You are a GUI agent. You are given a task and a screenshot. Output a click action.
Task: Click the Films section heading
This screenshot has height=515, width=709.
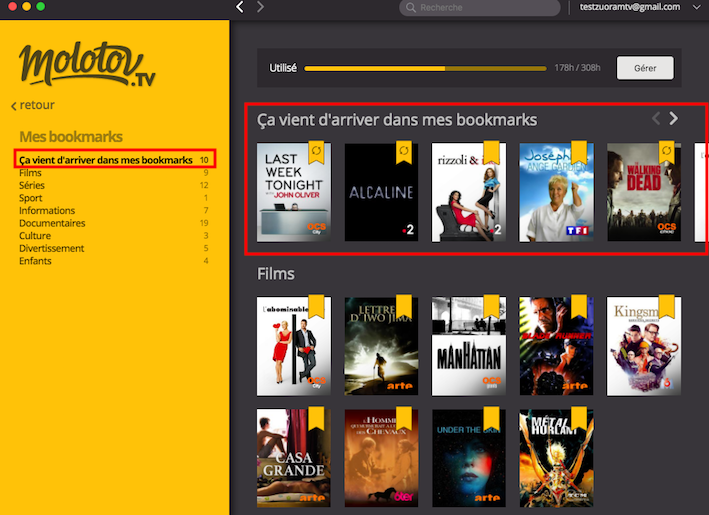(x=276, y=274)
